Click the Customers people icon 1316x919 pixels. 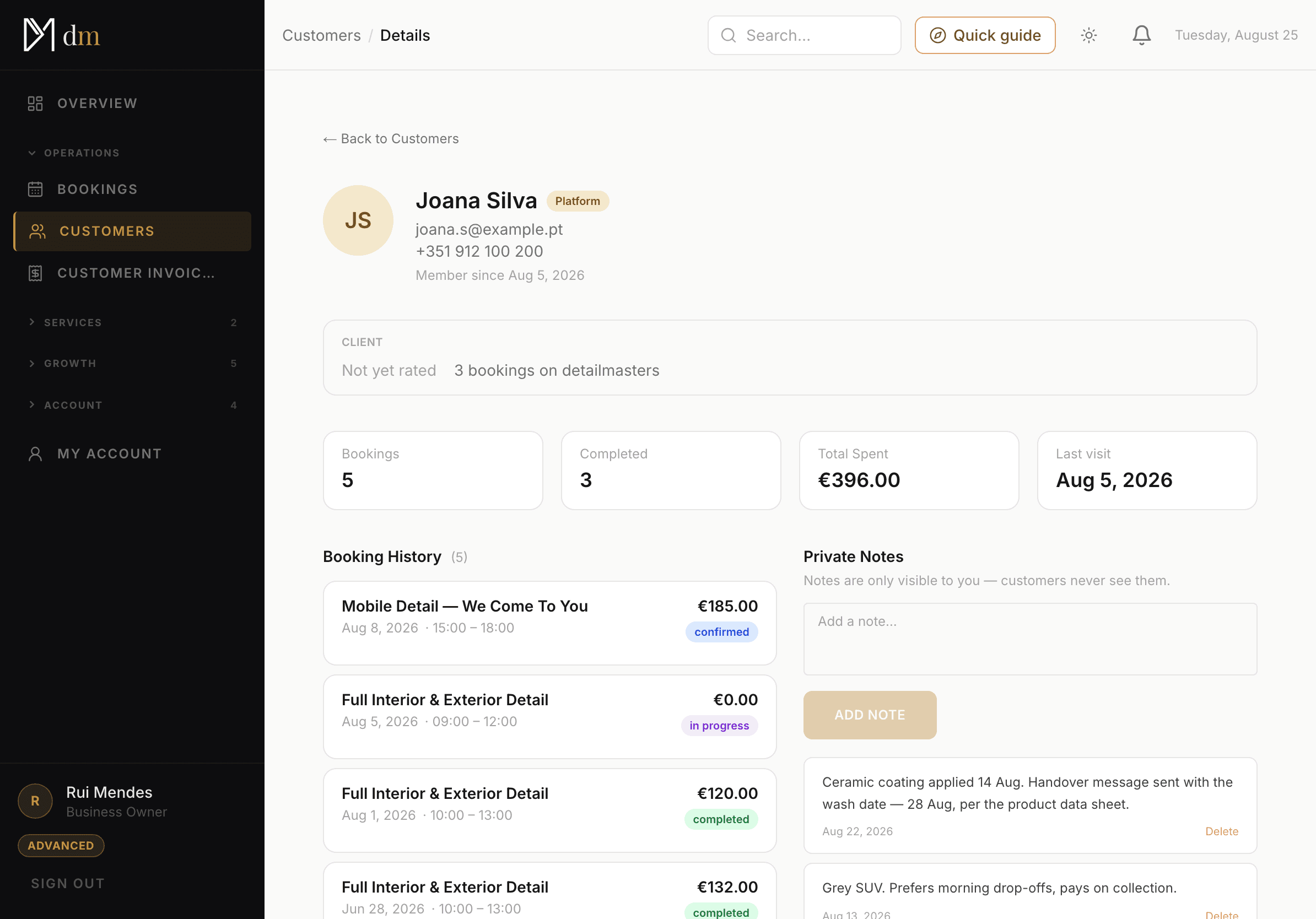coord(38,231)
